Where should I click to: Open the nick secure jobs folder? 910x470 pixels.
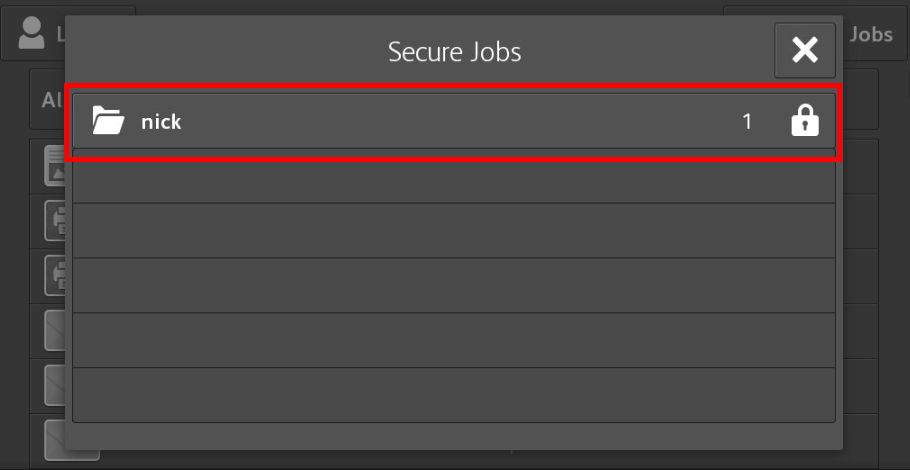pyautogui.click(x=454, y=121)
